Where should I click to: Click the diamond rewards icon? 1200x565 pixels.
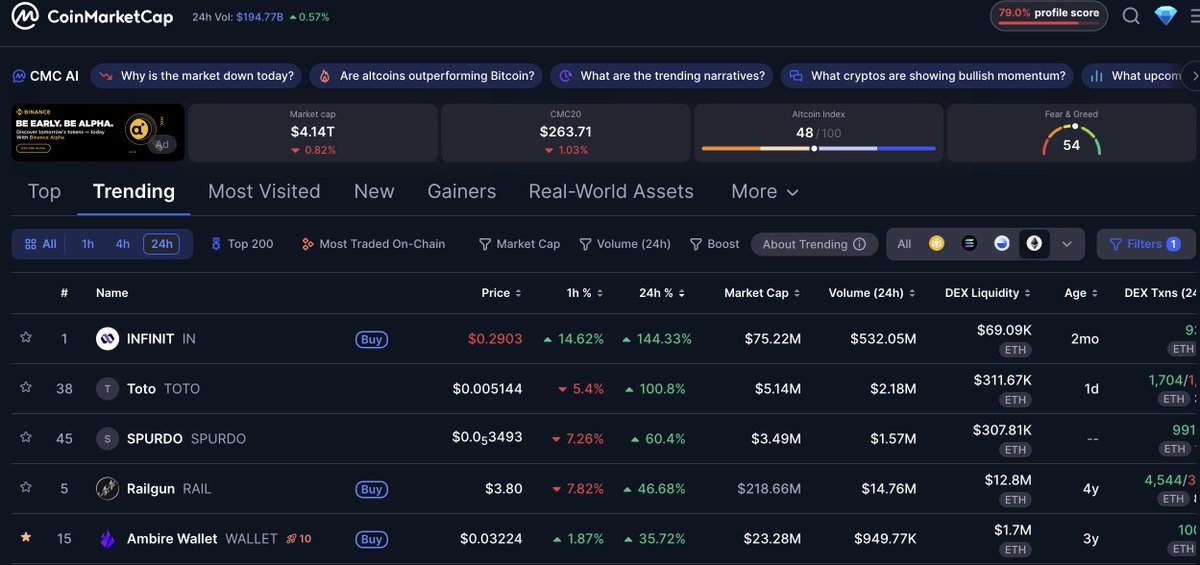pos(1166,16)
